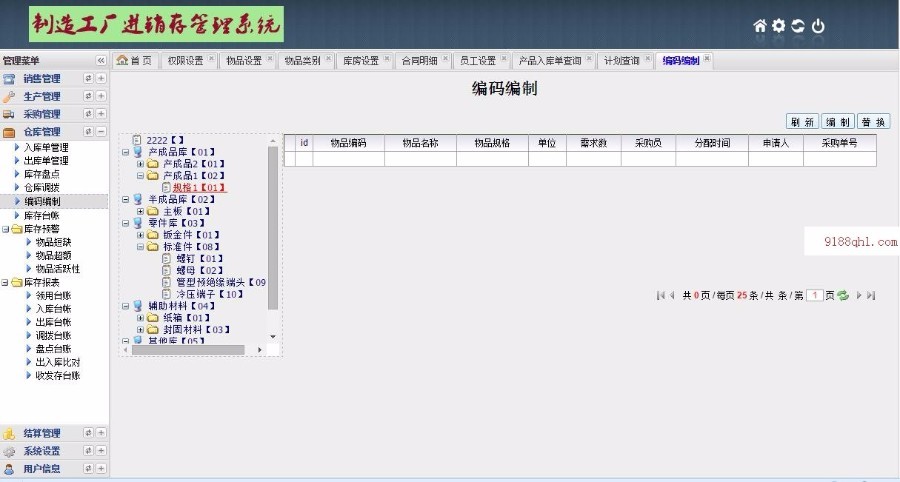Click the refresh icon beside 仓库管理

pos(88,131)
